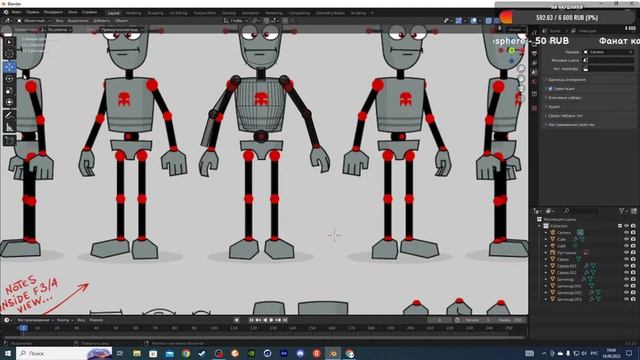
Task: Disable render for Цилиндр.003 camera icon
Action: click(x=633, y=300)
